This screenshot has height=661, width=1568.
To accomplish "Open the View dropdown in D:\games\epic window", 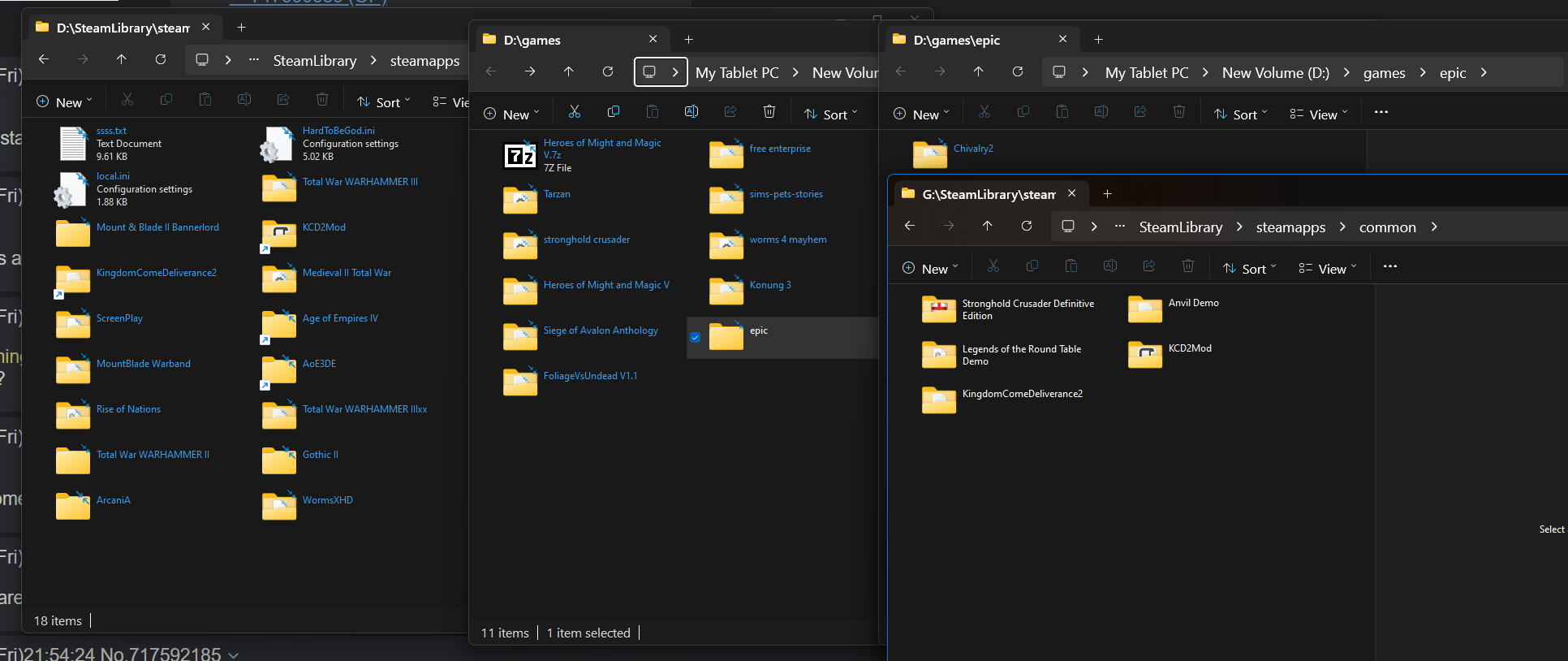I will 1319,114.
